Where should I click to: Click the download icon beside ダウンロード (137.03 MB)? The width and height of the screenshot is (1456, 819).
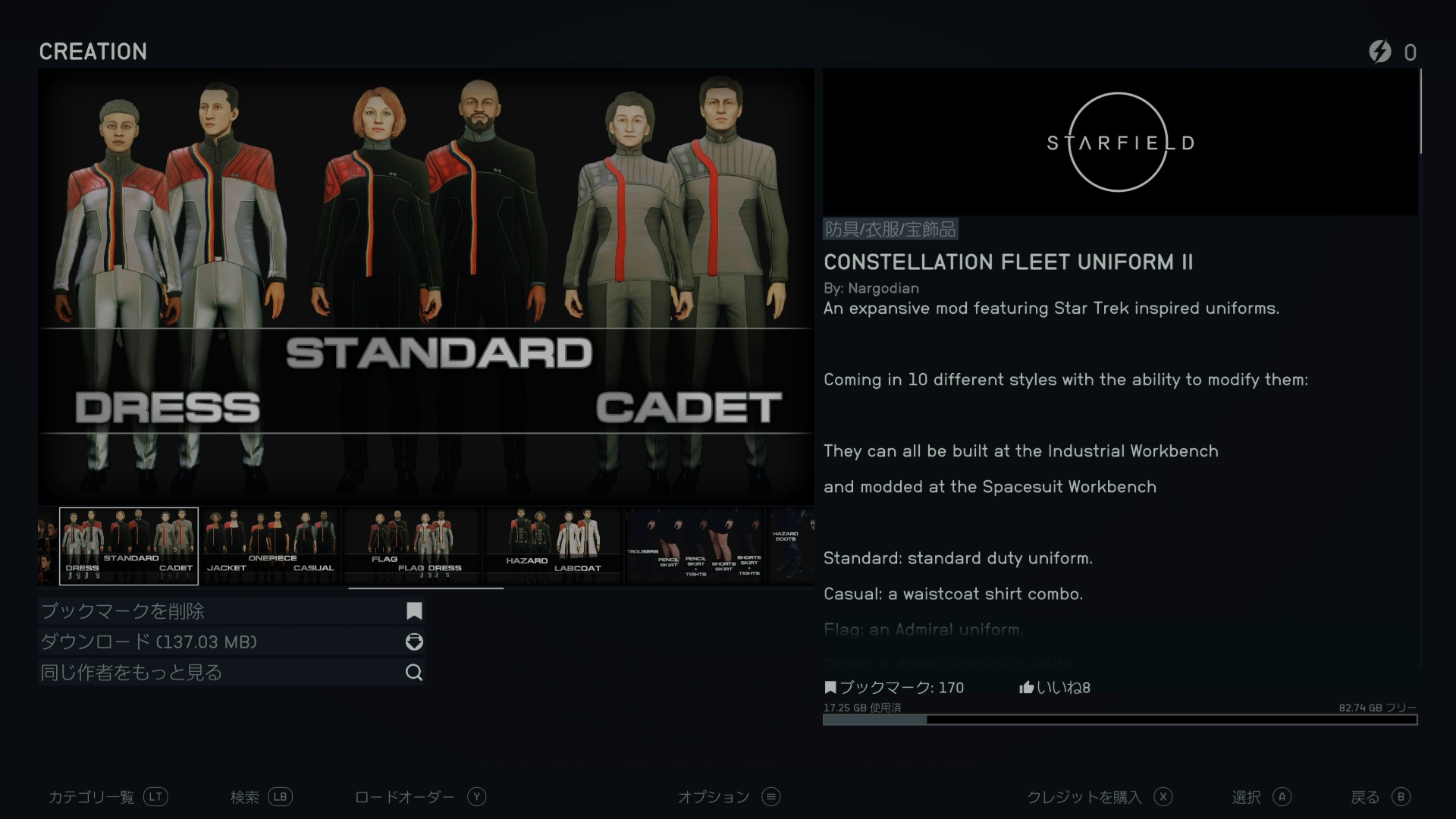(414, 642)
